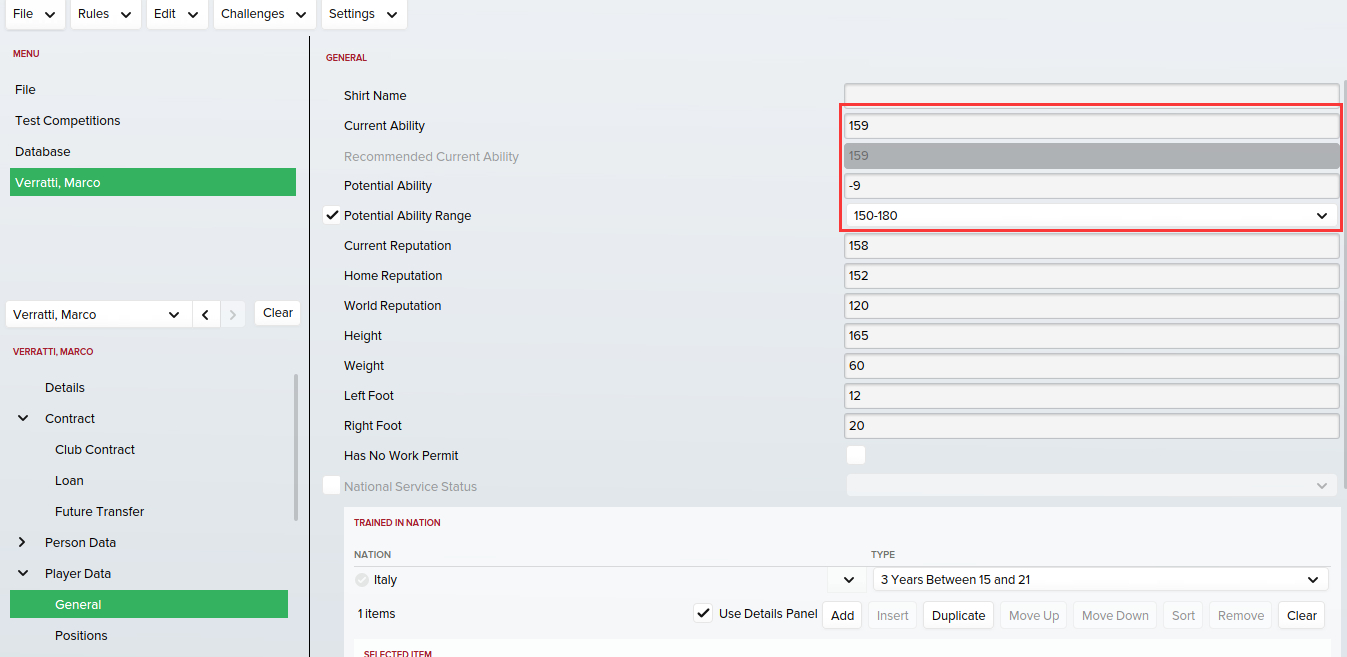1347x657 pixels.
Task: Tick the National Service Status checkbox
Action: coord(332,486)
